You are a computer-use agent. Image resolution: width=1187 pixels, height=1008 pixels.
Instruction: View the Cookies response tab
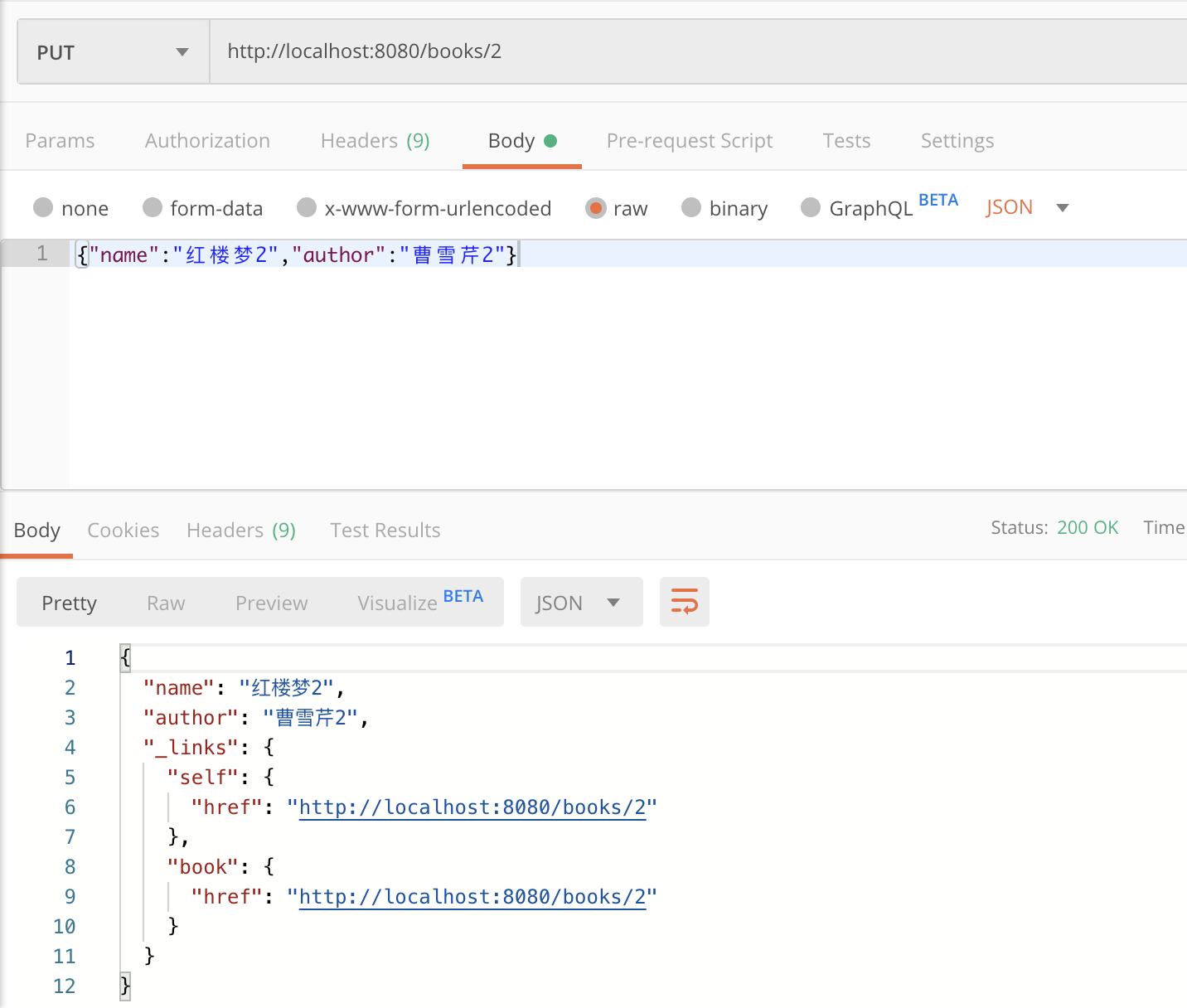[123, 530]
